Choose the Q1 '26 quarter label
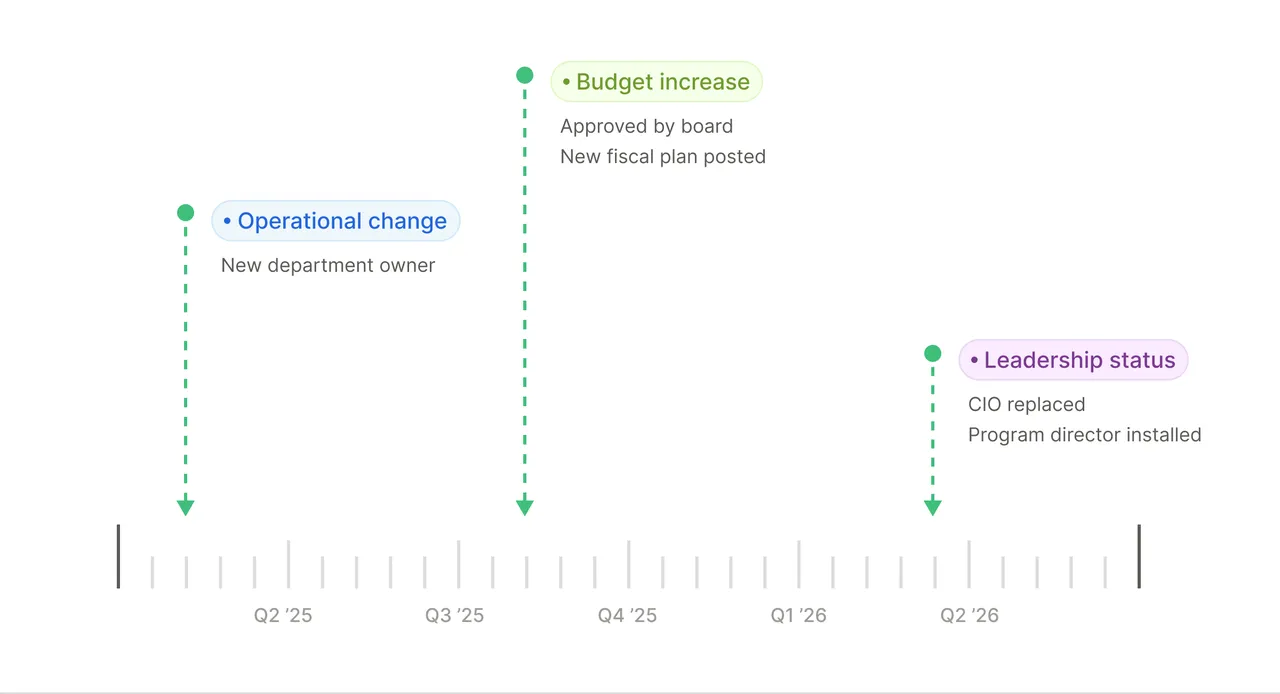This screenshot has width=1280, height=694. (799, 615)
